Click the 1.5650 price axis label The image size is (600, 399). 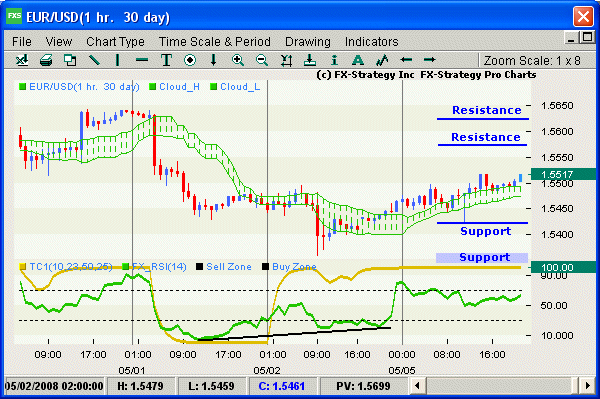point(557,106)
